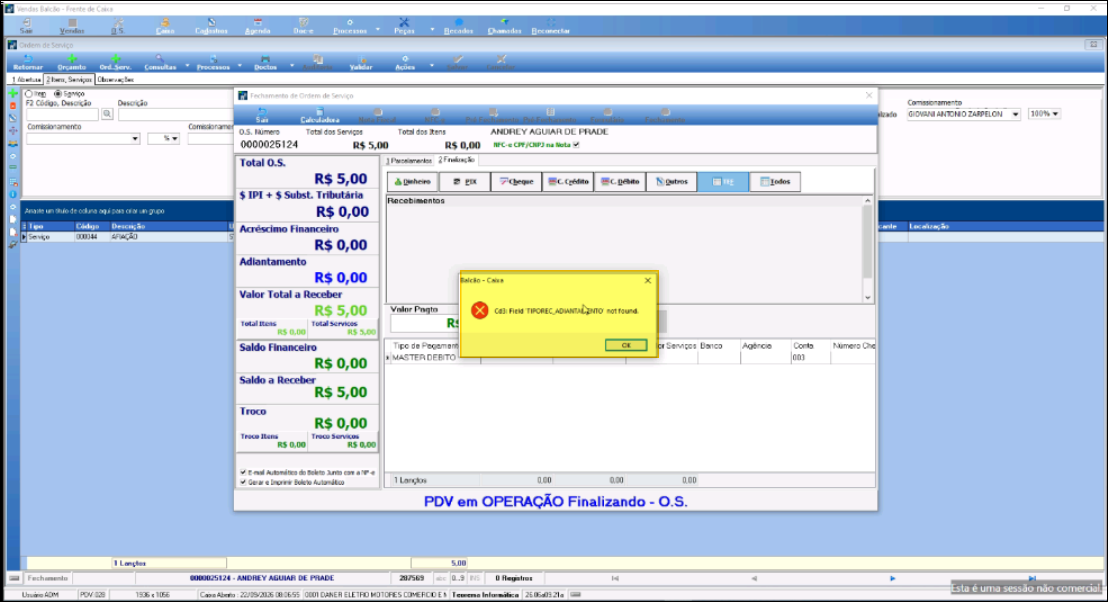Close the Balcão - Caixa error dialog
Screen dimensions: 1108x602
click(x=648, y=281)
